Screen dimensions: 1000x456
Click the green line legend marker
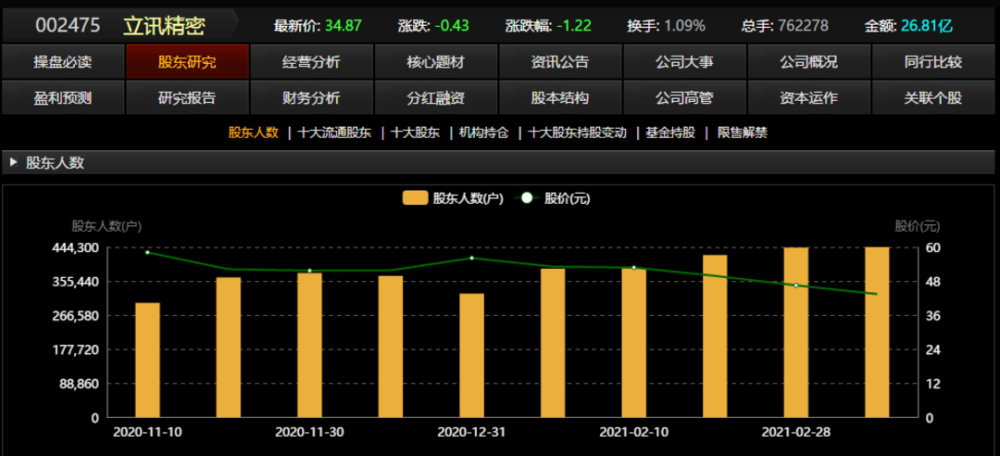pyautogui.click(x=526, y=198)
